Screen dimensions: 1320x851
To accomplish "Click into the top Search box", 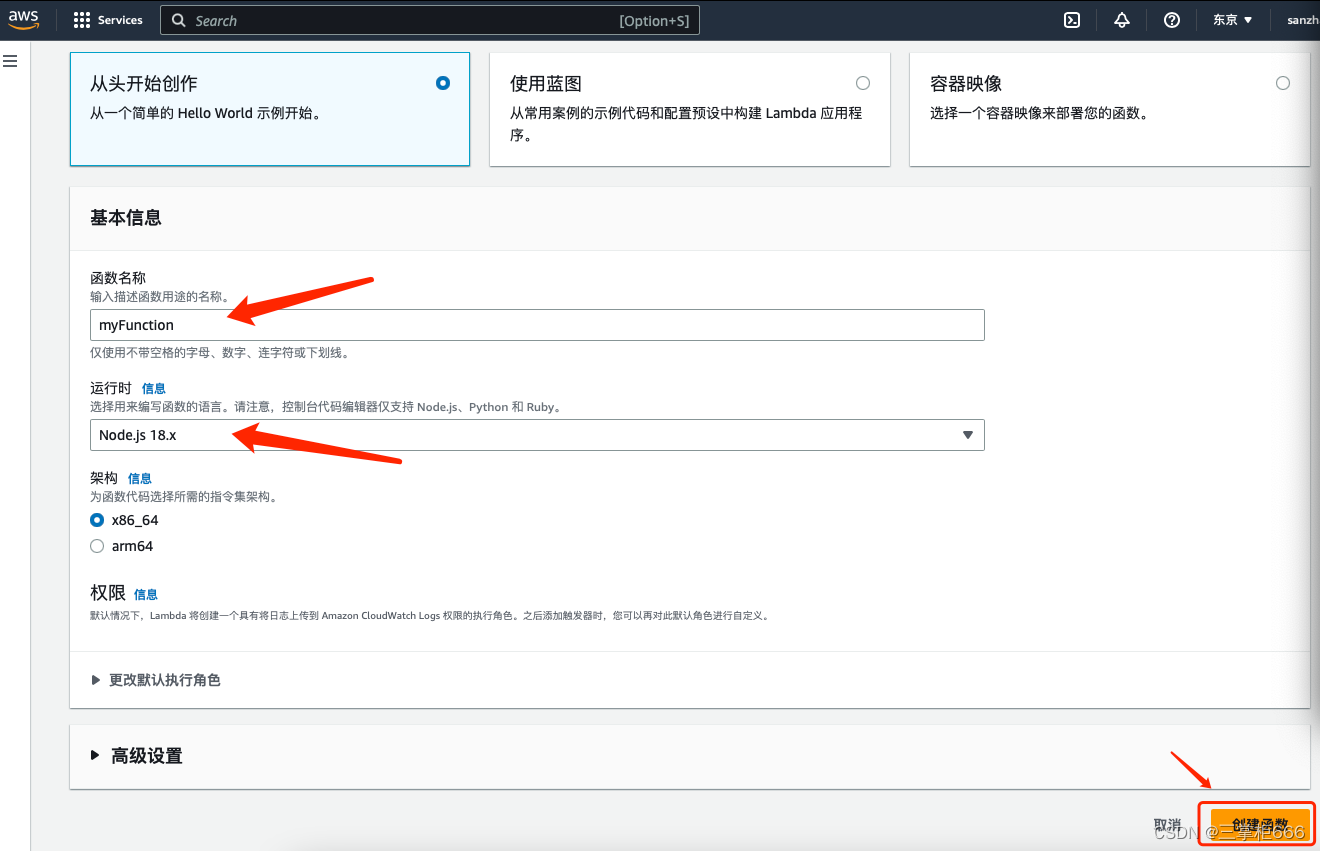I will tap(430, 20).
